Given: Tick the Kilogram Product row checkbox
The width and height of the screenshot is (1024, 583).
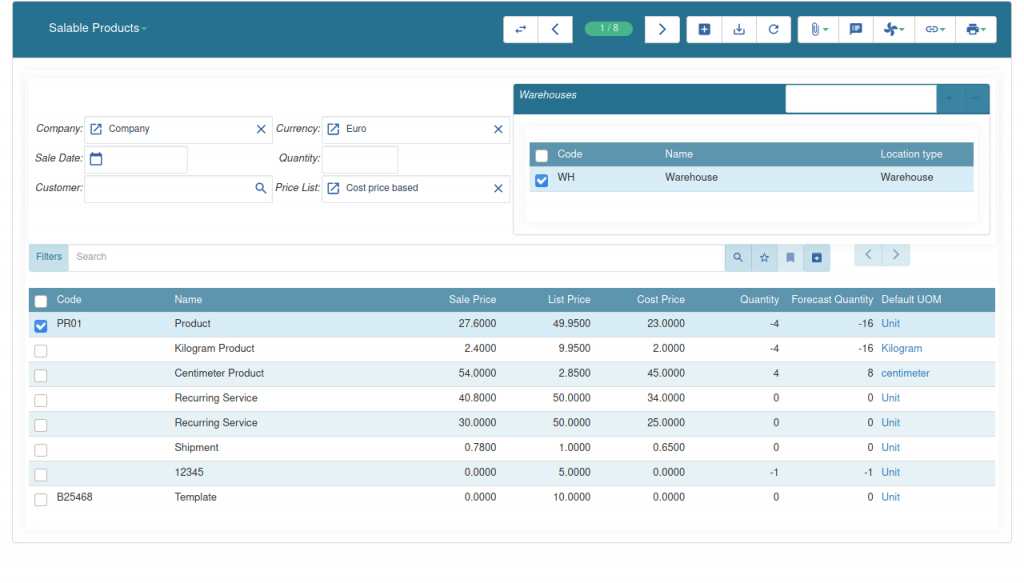Looking at the screenshot, I should click(41, 350).
